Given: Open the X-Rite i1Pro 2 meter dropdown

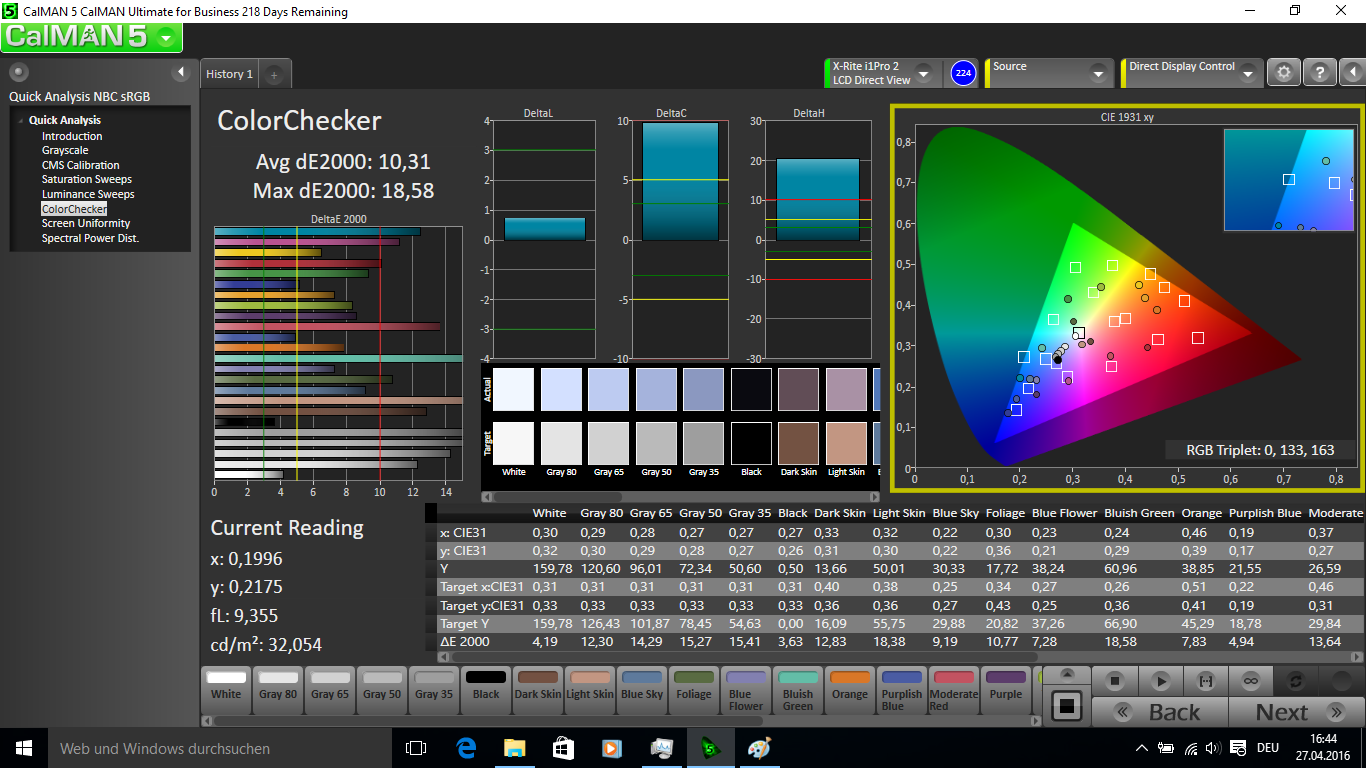Looking at the screenshot, I should (x=923, y=74).
